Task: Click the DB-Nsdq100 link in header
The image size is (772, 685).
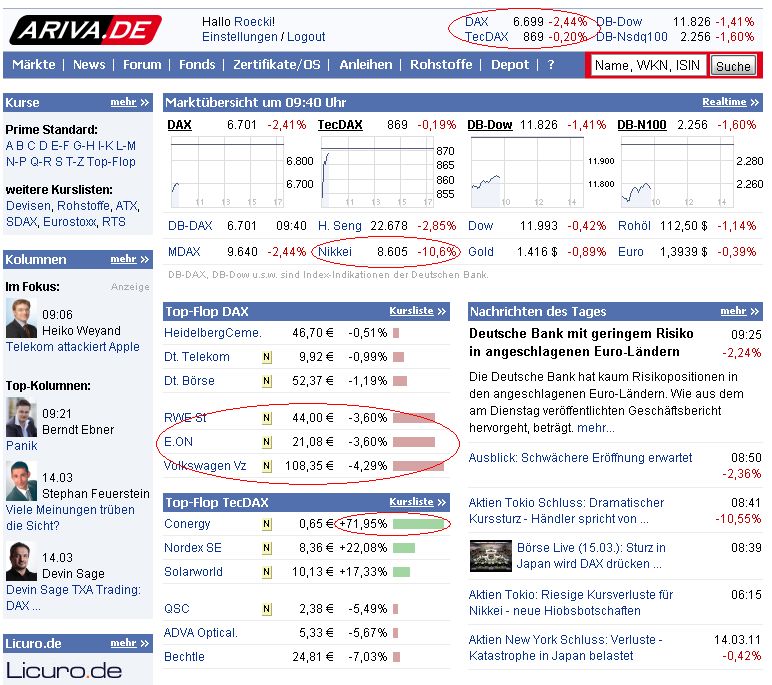Action: pos(632,37)
